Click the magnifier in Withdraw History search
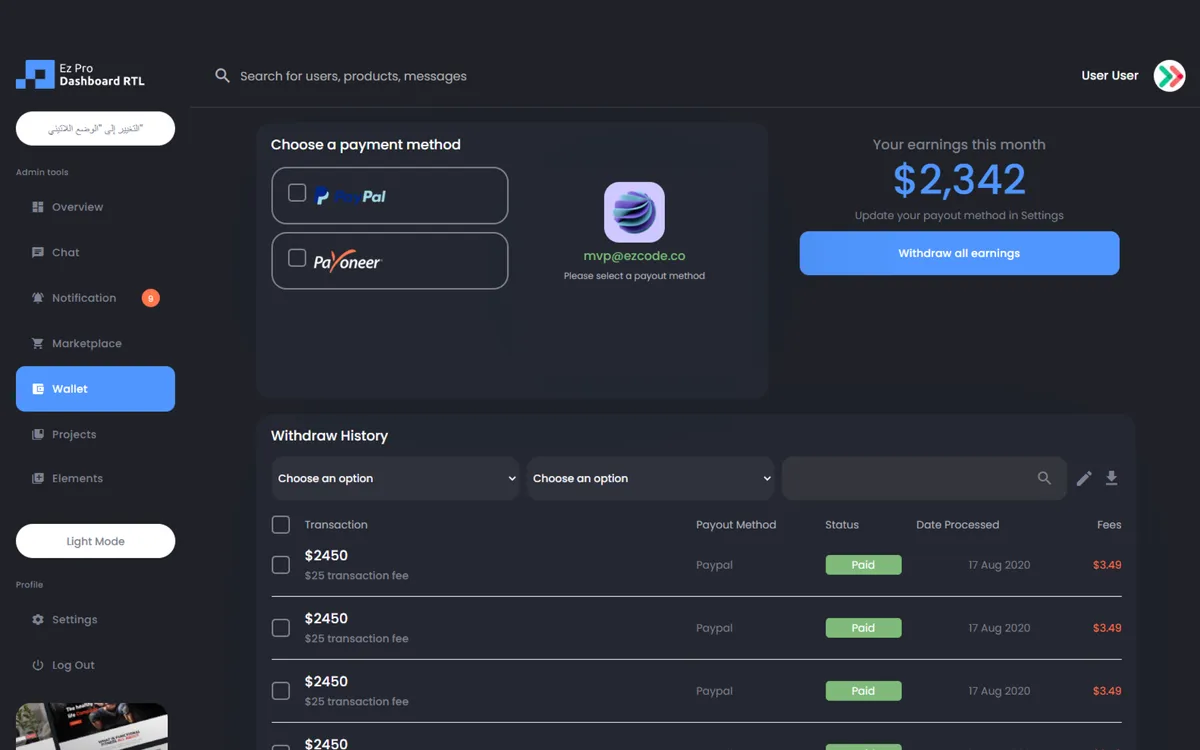This screenshot has height=750, width=1200. 1044,479
